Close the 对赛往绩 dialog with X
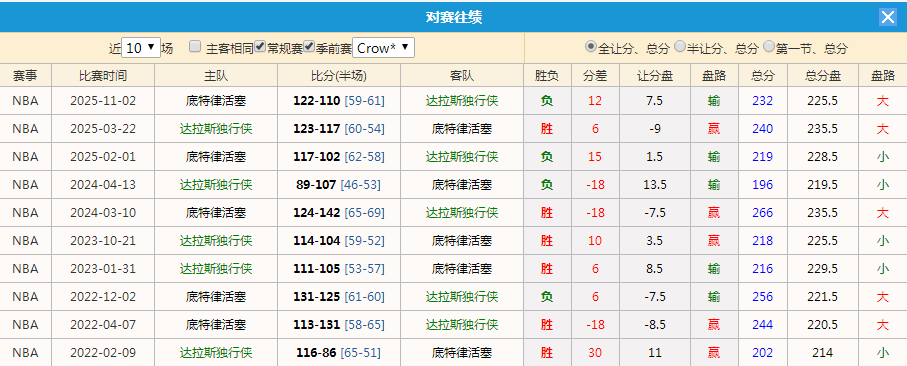This screenshot has width=907, height=366. click(x=887, y=17)
